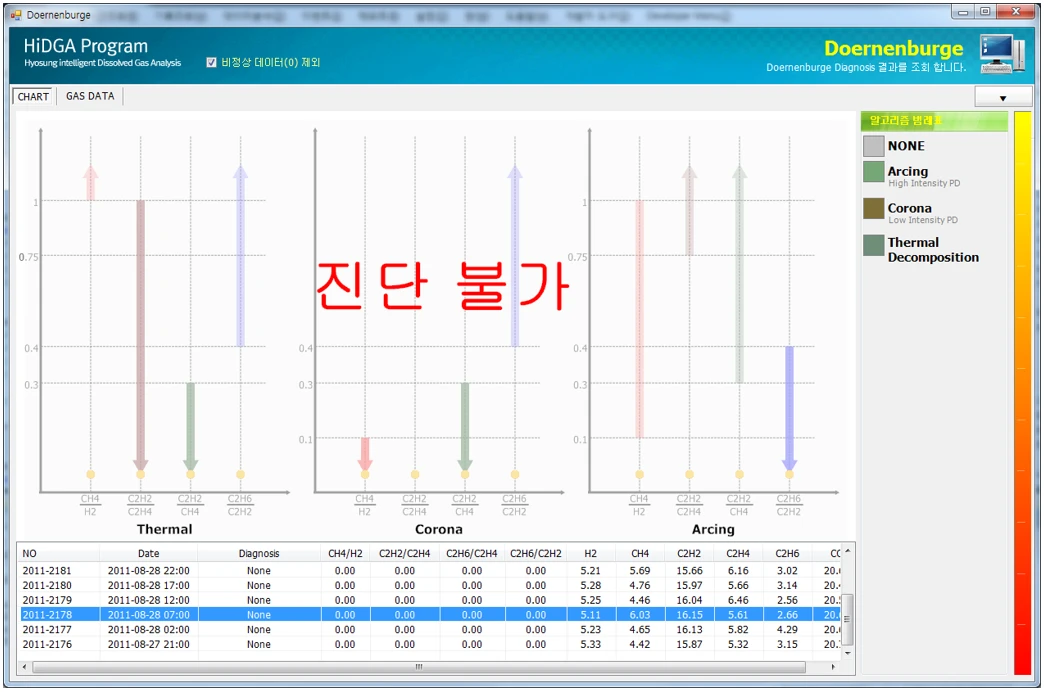Click the CH4 column header

(640, 553)
